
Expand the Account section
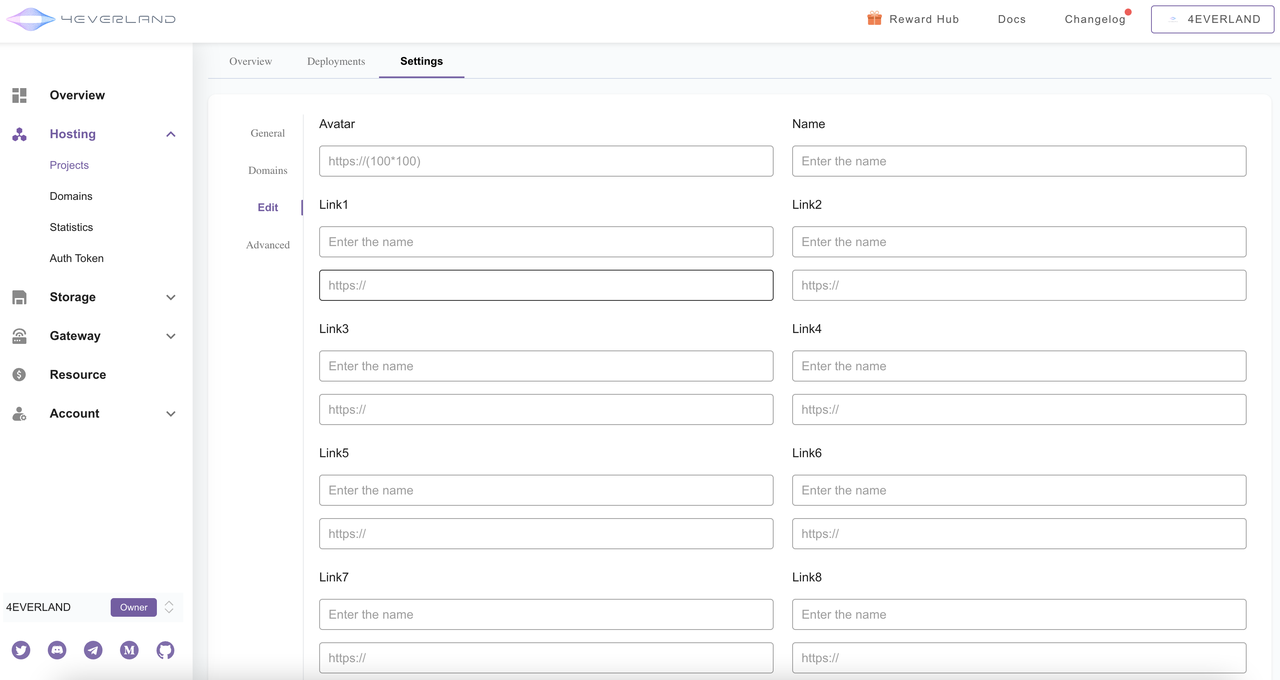(x=171, y=414)
